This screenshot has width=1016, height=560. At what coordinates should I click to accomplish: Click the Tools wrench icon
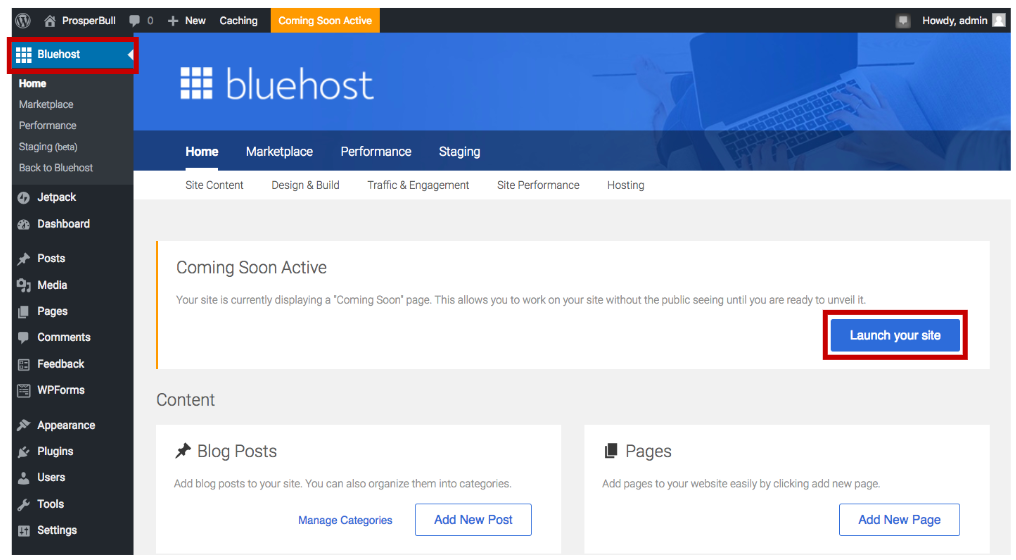24,504
